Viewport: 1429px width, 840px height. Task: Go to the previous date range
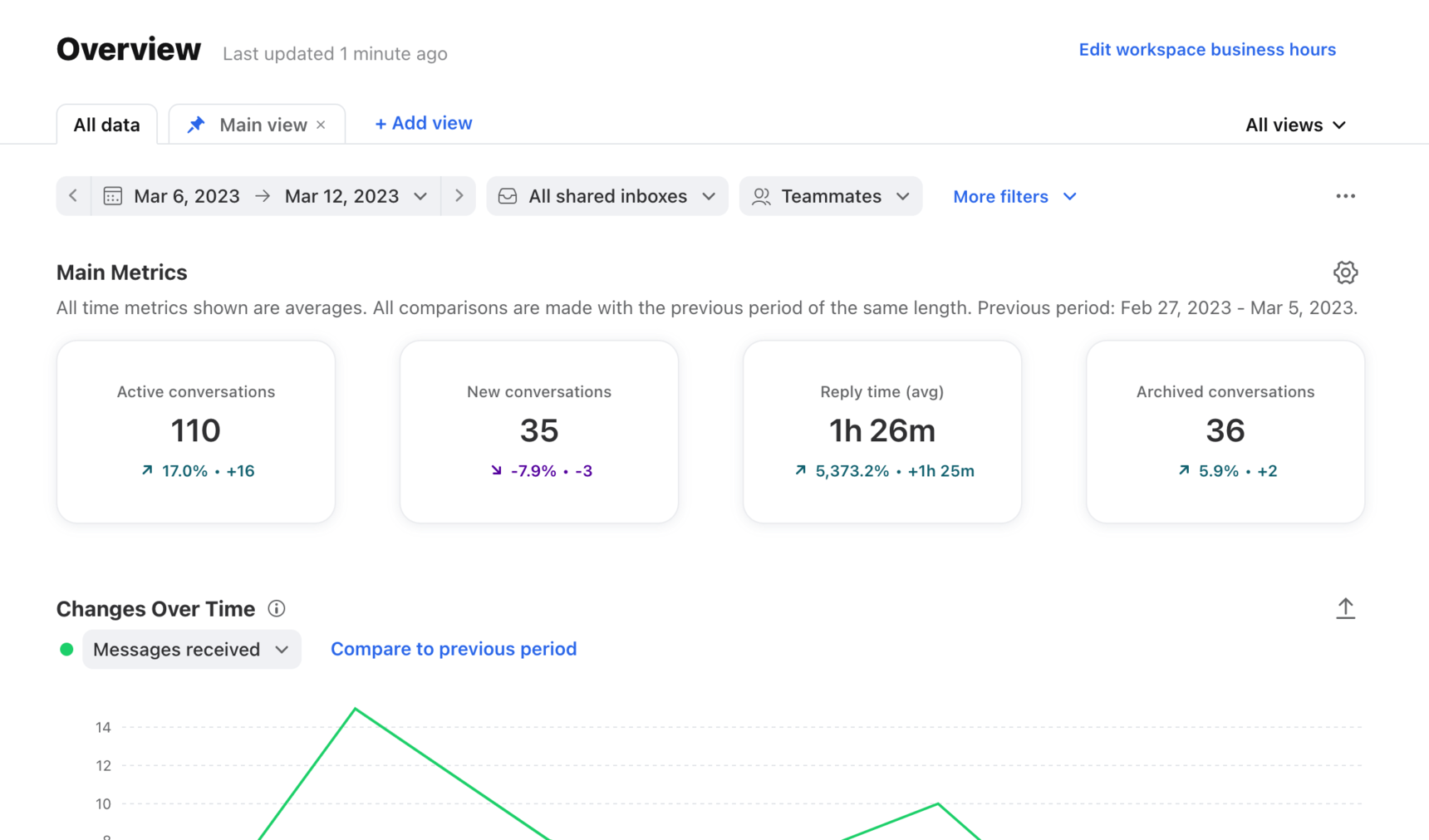coord(73,196)
